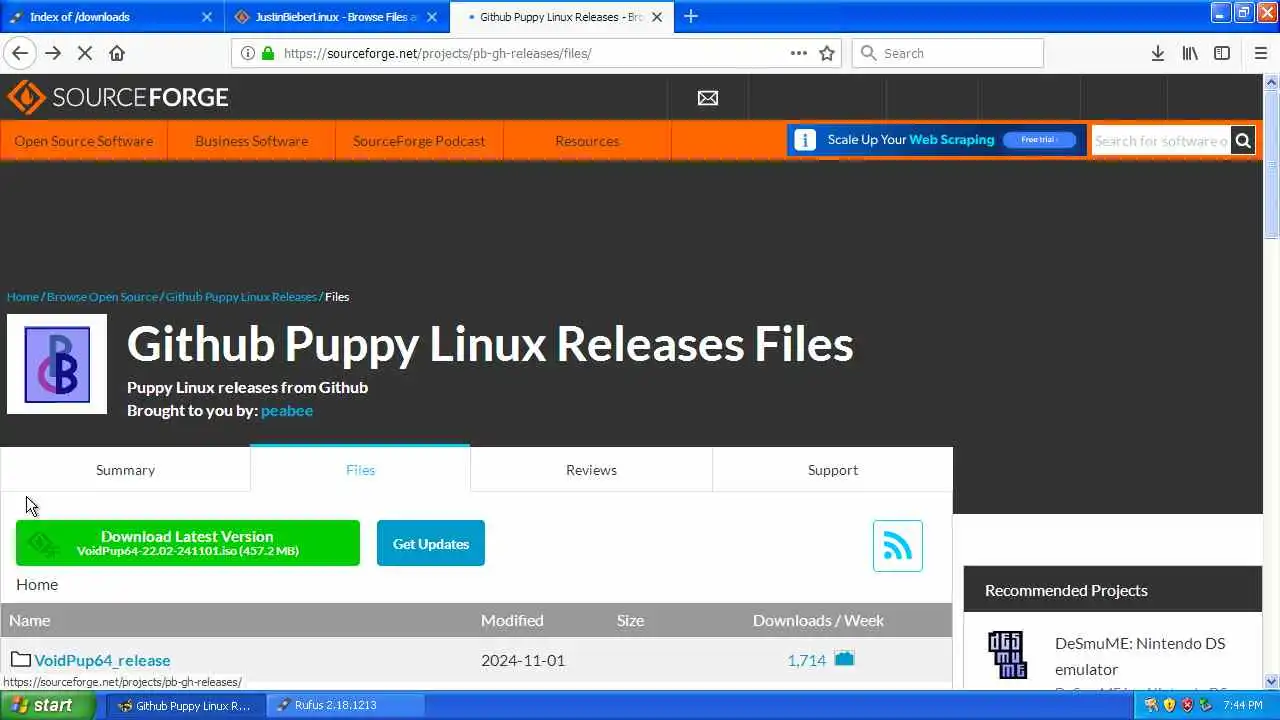Open the Open Source Software menu
Viewport: 1280px width, 720px height.
(84, 141)
